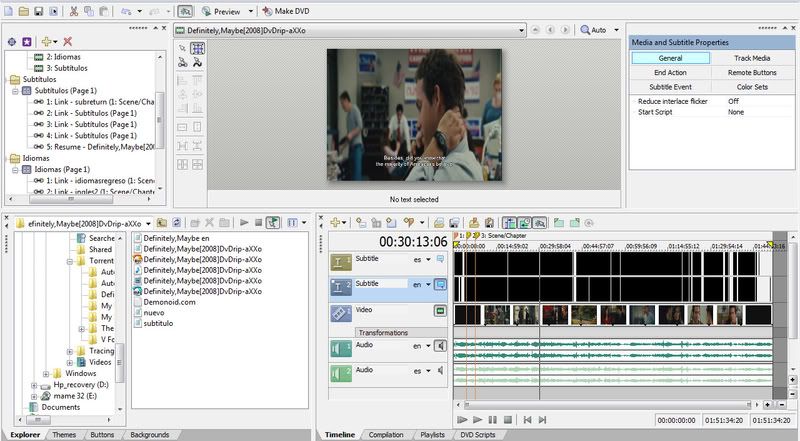Click the Make DVD button
Image resolution: width=800 pixels, height=441 pixels.
(286, 11)
